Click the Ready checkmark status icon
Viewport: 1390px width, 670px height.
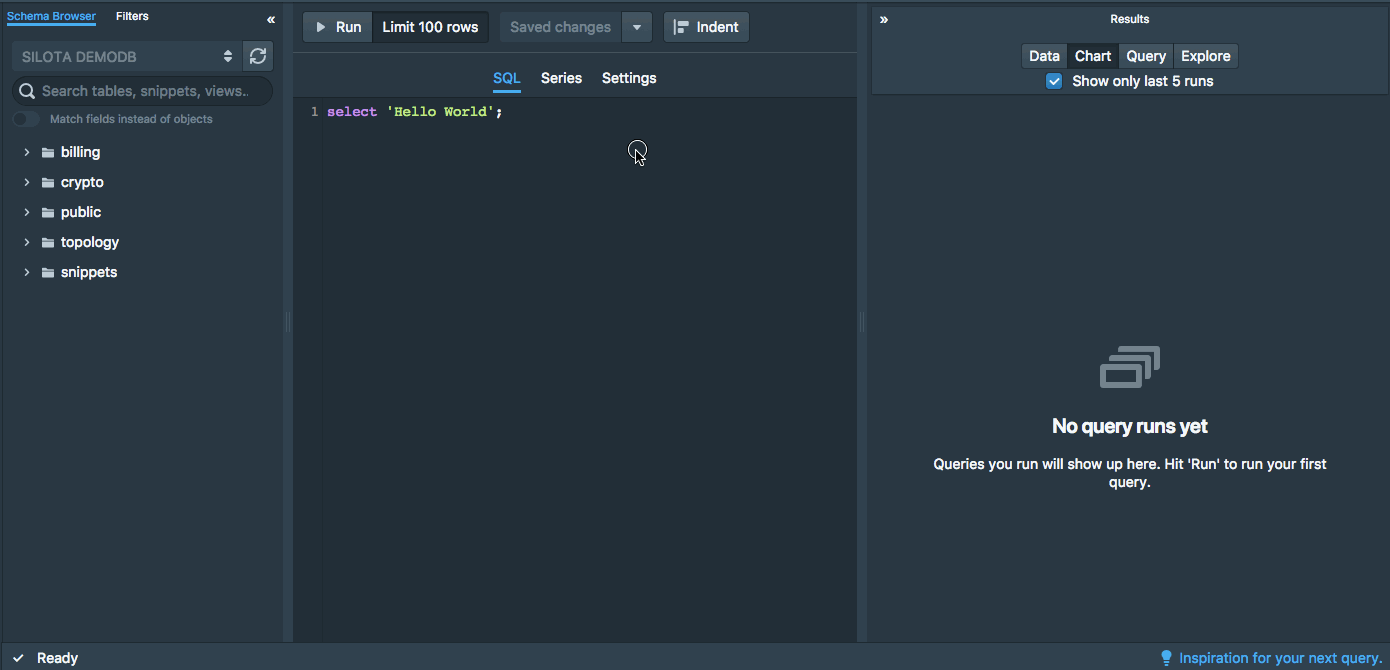point(18,658)
